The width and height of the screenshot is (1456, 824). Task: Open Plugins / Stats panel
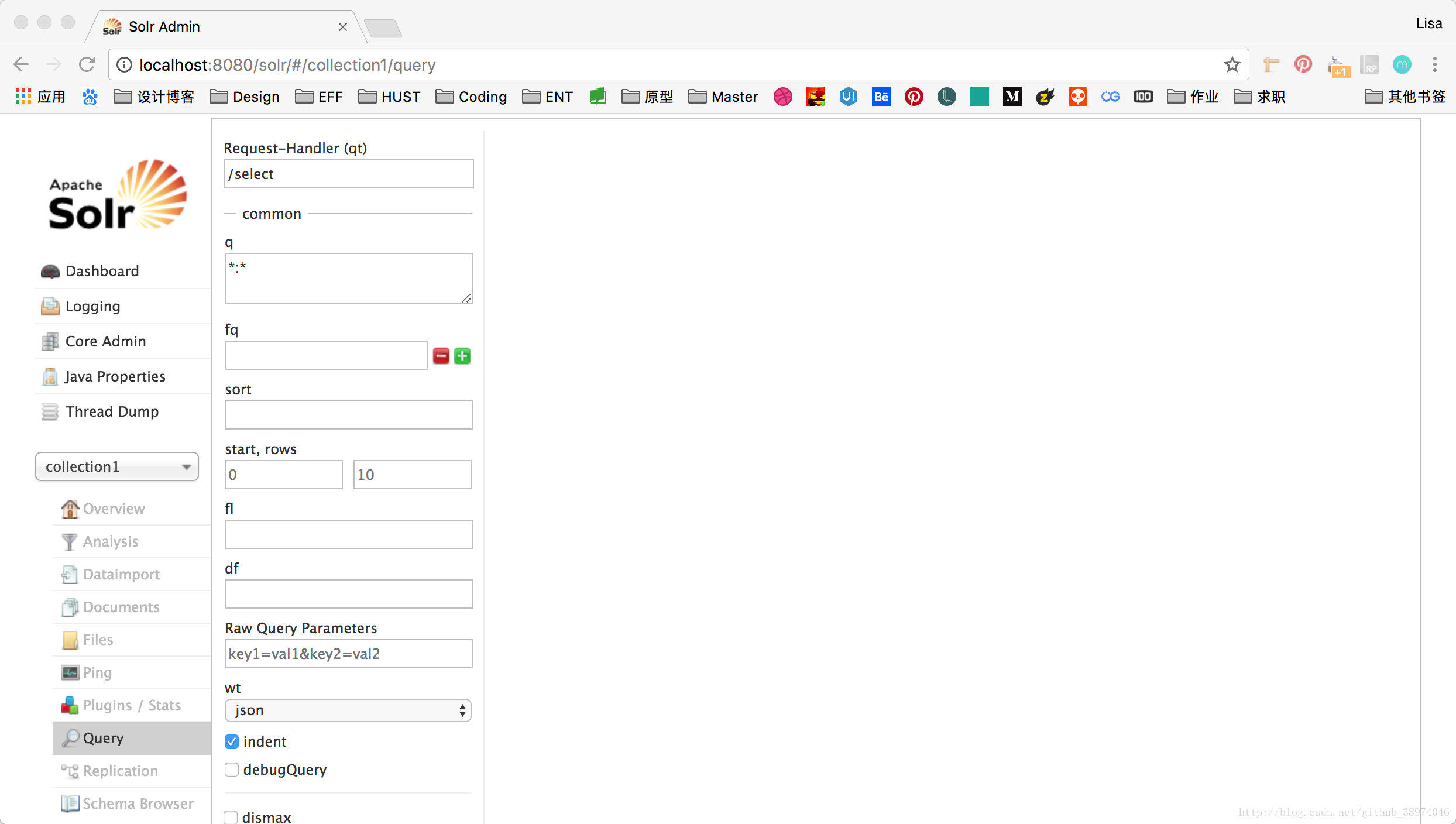[x=131, y=705]
